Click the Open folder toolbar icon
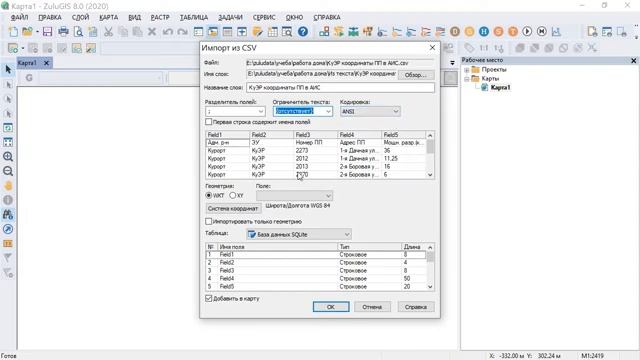The image size is (640, 360). (27, 31)
